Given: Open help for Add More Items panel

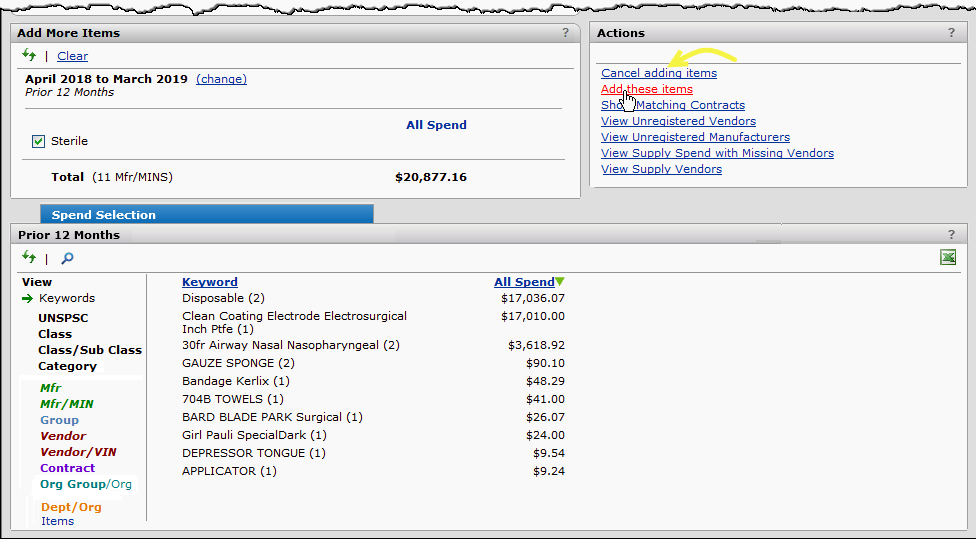Looking at the screenshot, I should (x=565, y=33).
